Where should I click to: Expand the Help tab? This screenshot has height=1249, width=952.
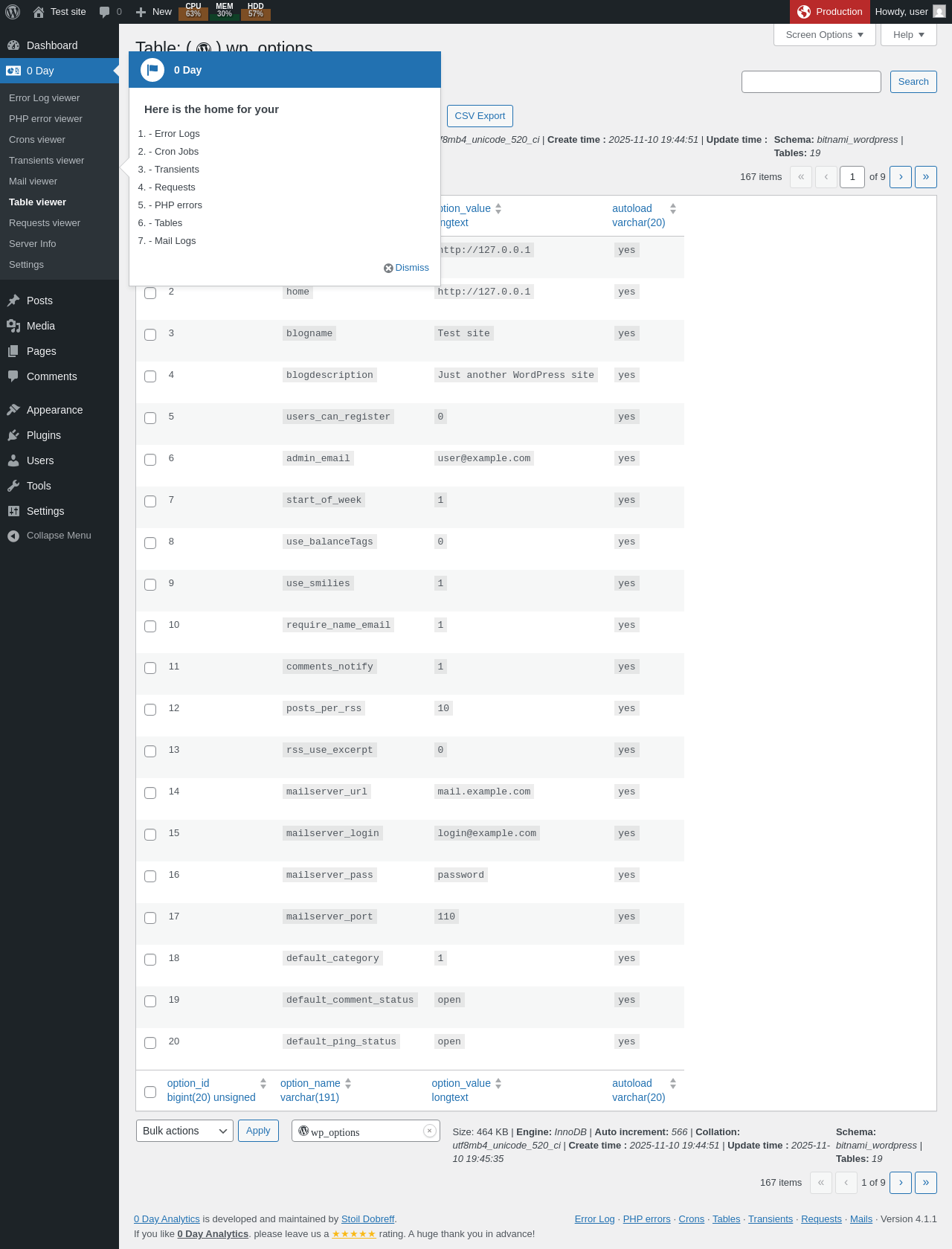(909, 35)
